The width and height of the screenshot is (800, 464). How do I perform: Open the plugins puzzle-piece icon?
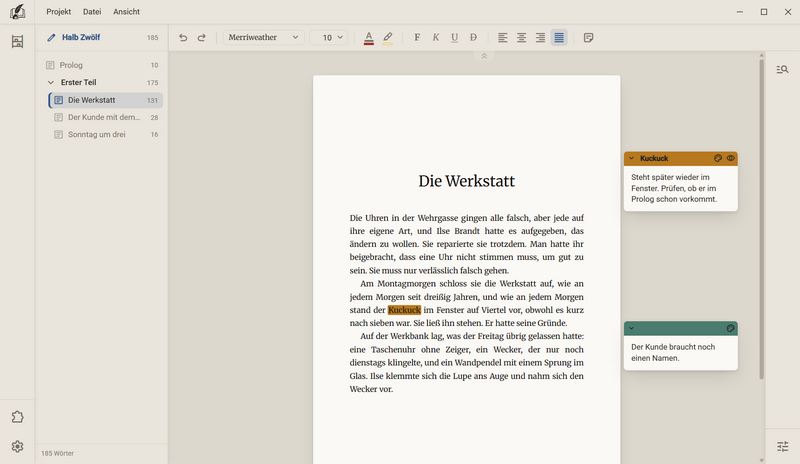click(17, 417)
